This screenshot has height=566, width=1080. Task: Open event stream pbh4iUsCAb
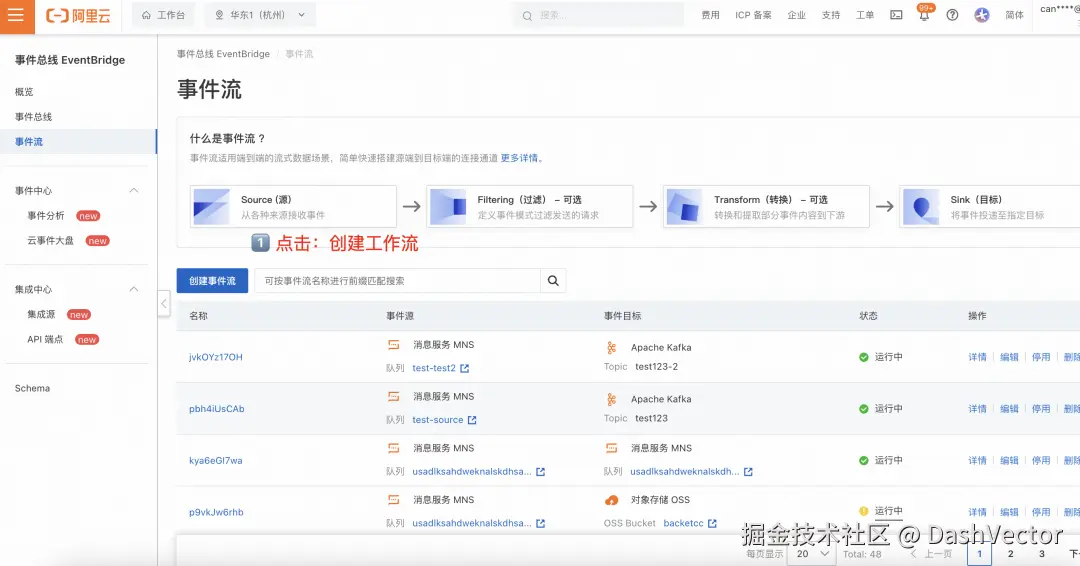(x=216, y=408)
